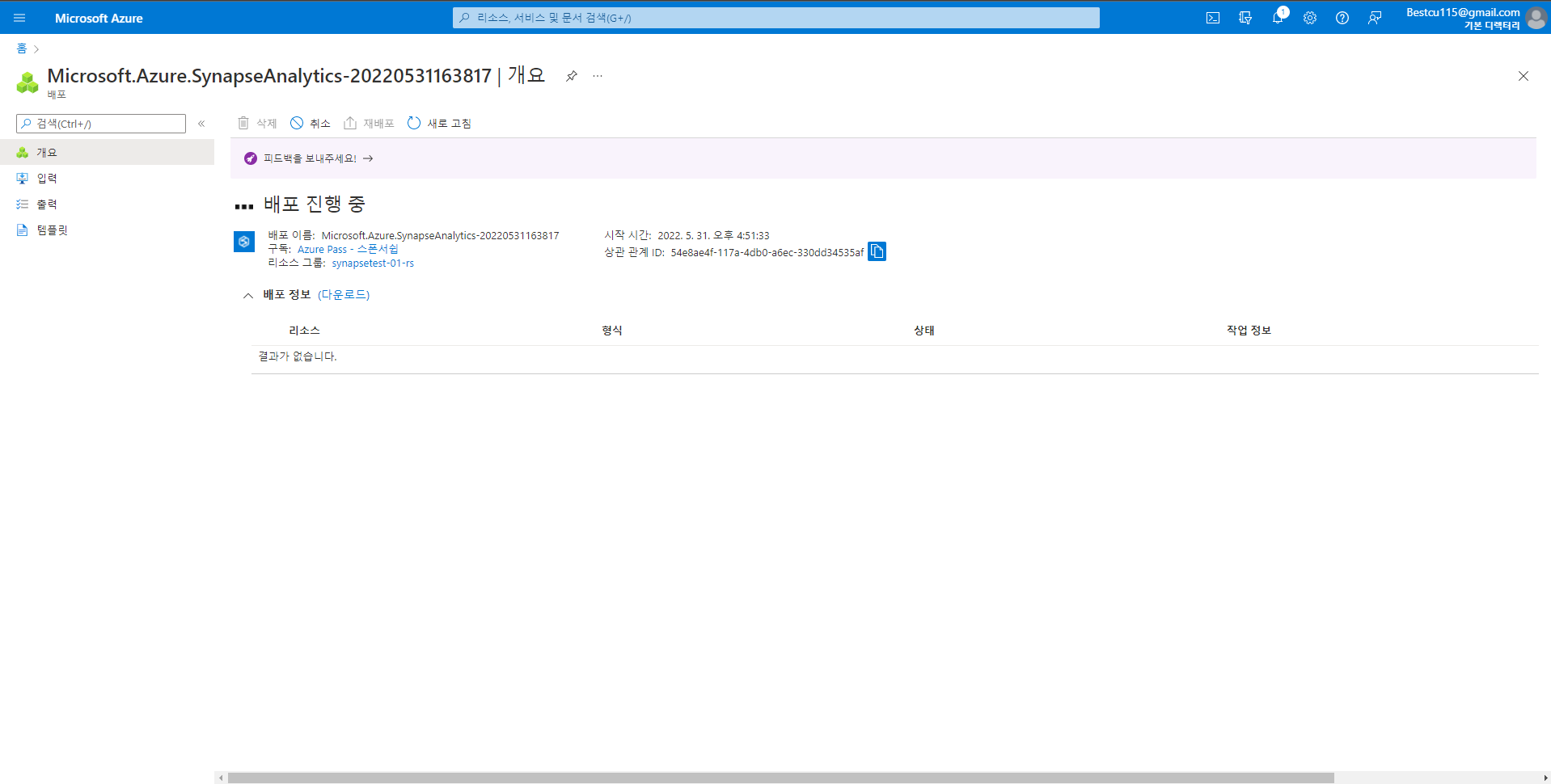Click the 삭제 (delete) toolbar button
1551x784 pixels.
tap(257, 123)
